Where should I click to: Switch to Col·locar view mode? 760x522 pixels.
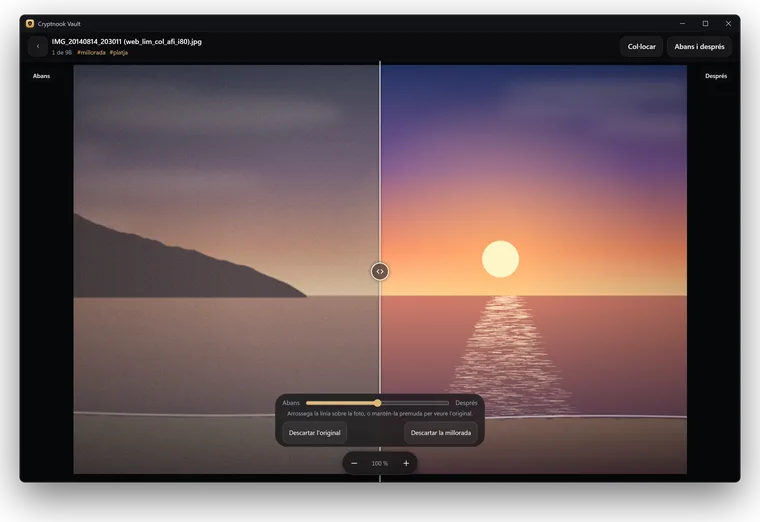[641, 47]
